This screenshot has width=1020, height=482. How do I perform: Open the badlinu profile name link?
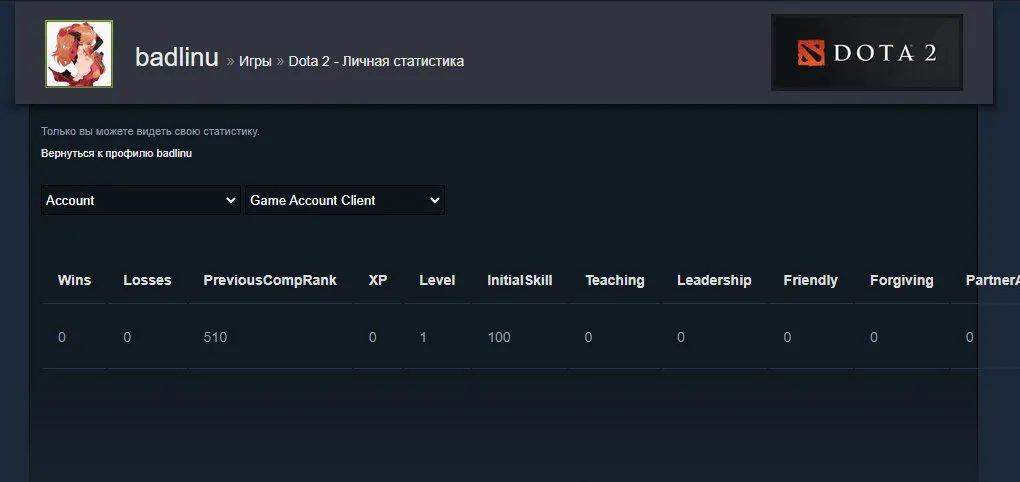tap(176, 58)
